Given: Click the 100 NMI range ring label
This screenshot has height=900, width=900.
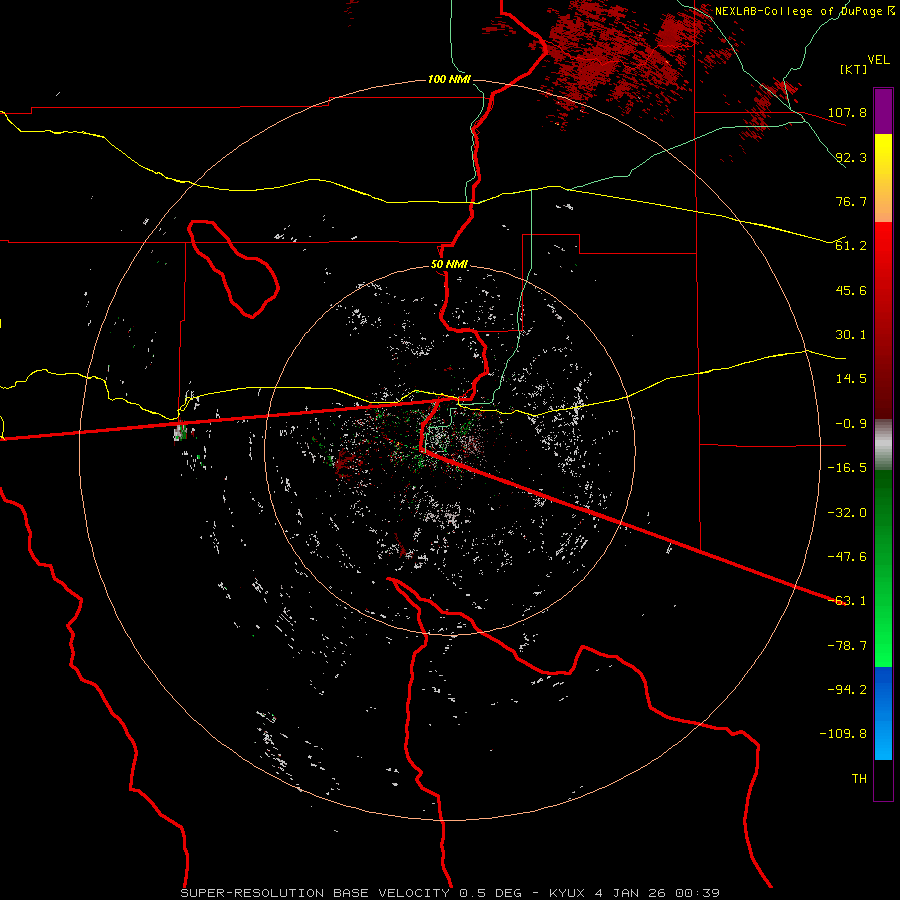Looking at the screenshot, I should pyautogui.click(x=449, y=79).
